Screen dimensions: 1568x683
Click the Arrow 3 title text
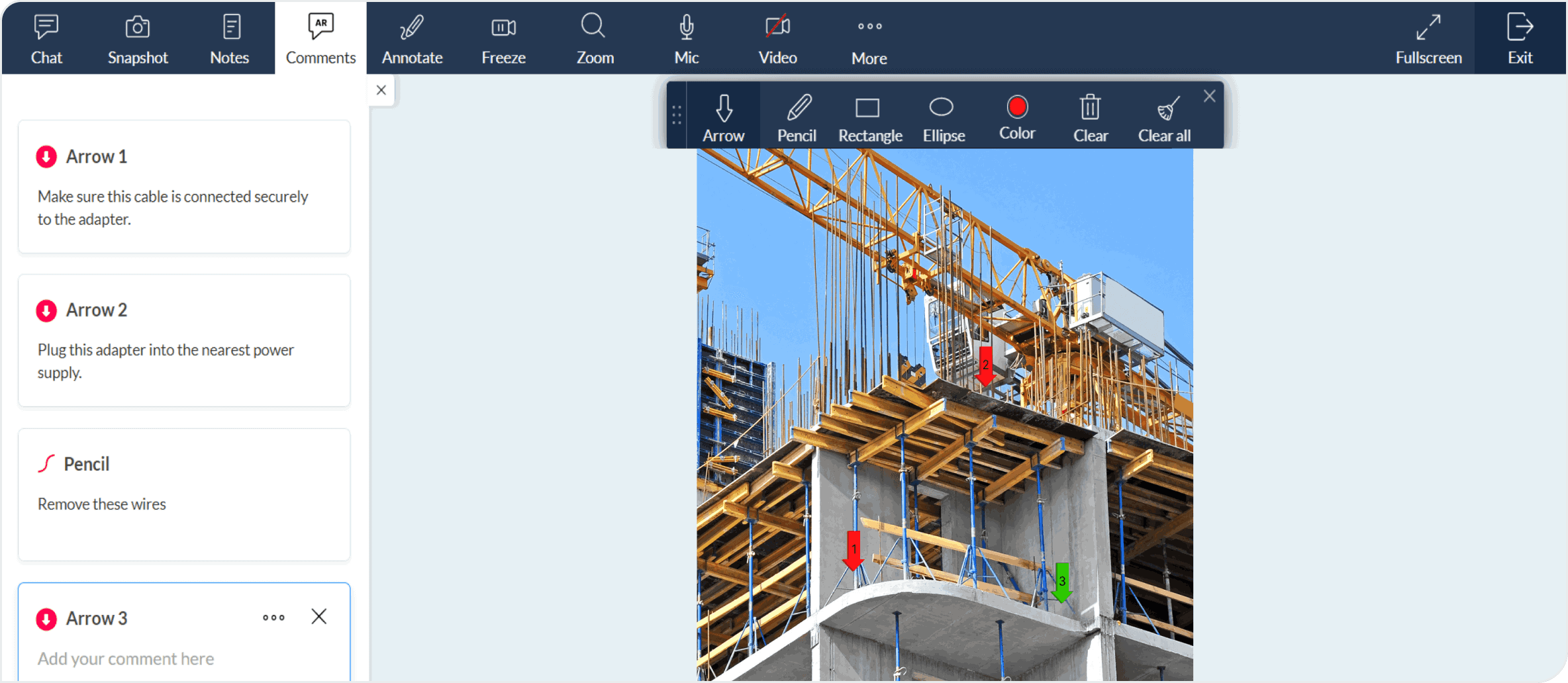[97, 618]
